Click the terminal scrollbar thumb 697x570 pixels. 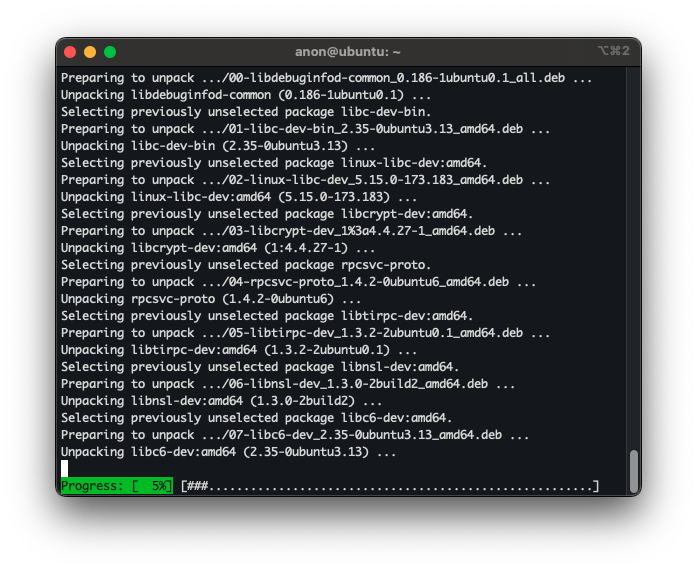pyautogui.click(x=633, y=470)
